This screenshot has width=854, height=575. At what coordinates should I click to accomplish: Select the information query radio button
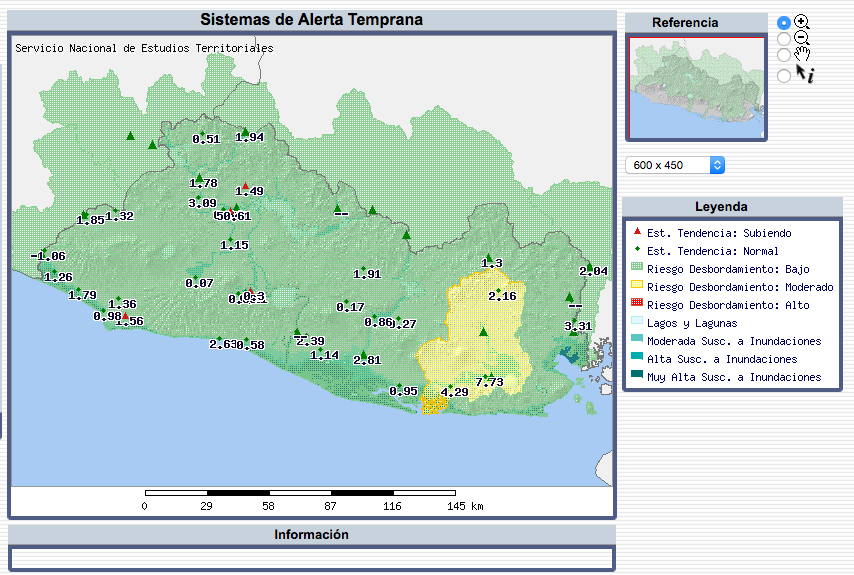tap(784, 74)
